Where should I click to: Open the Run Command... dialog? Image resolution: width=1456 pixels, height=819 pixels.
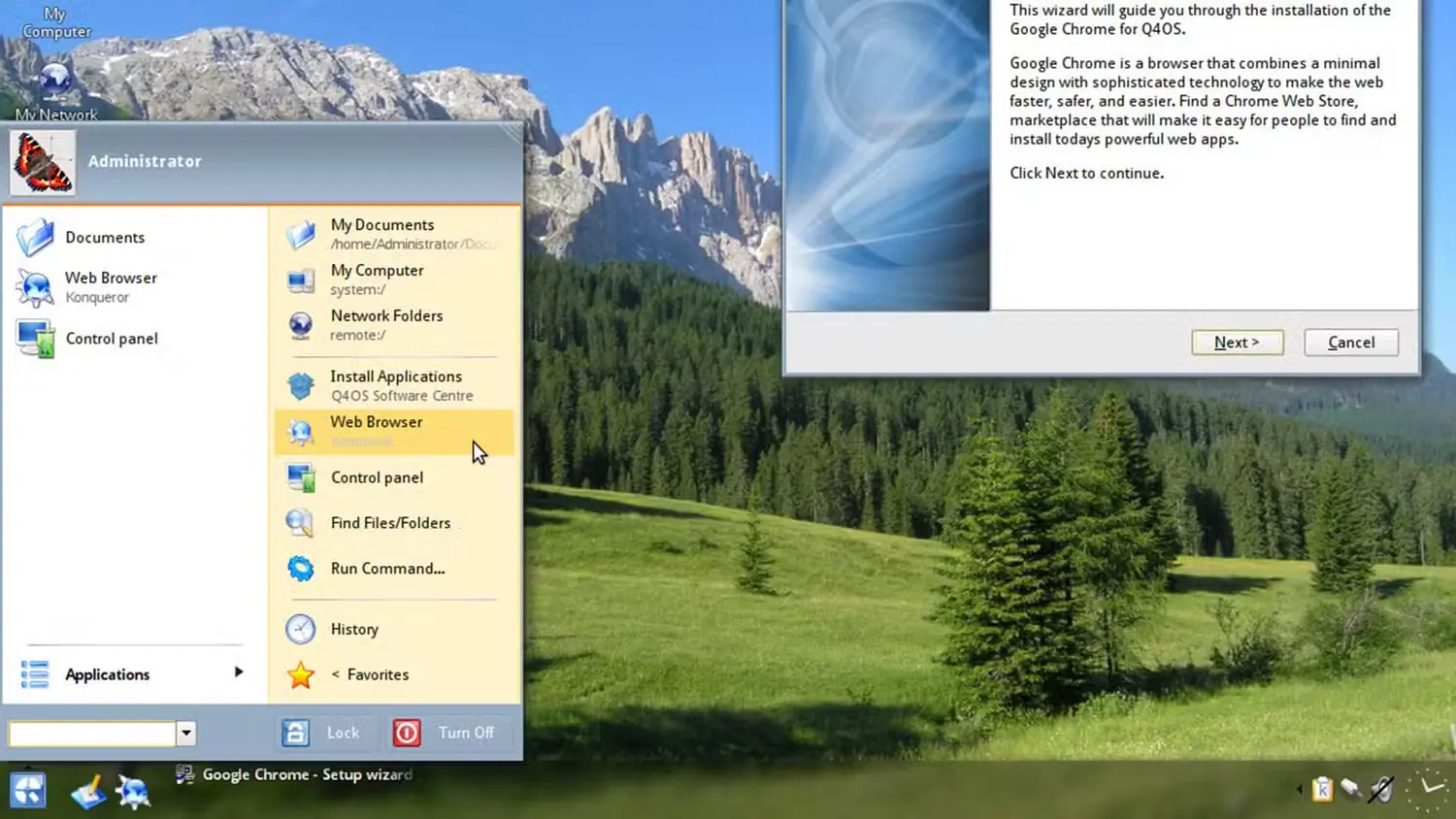(393, 569)
